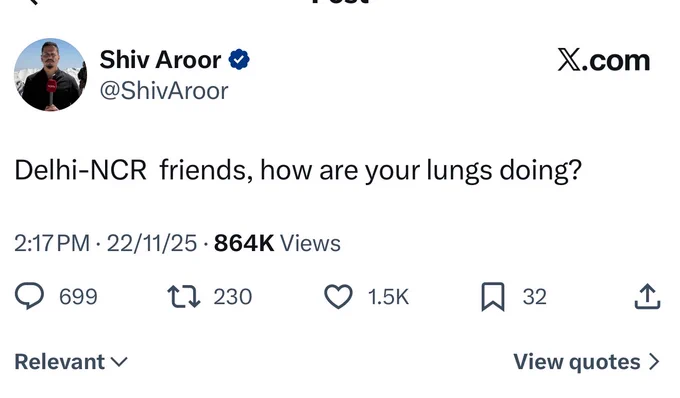The image size is (680, 398).
Task: Repost this tweet using the retweet icon
Action: pos(184,297)
